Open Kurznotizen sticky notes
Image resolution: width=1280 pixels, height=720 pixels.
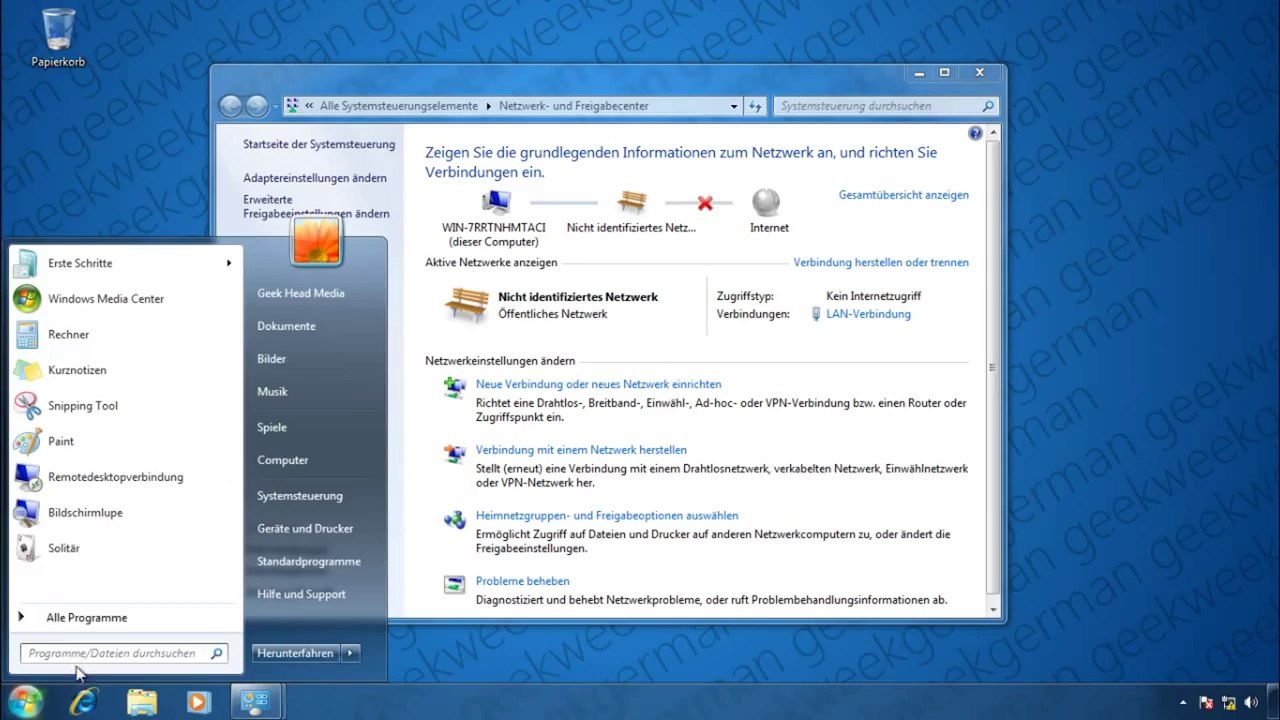click(x=125, y=370)
